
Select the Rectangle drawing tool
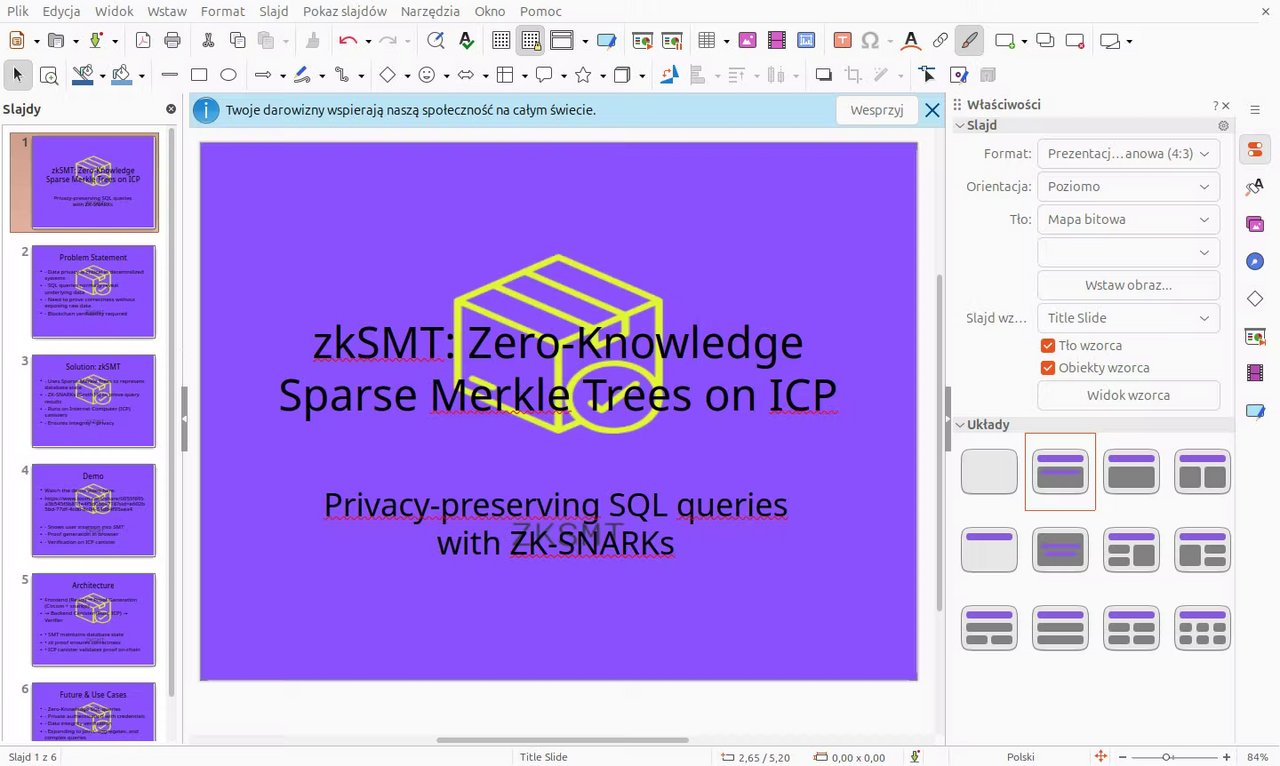(x=199, y=75)
